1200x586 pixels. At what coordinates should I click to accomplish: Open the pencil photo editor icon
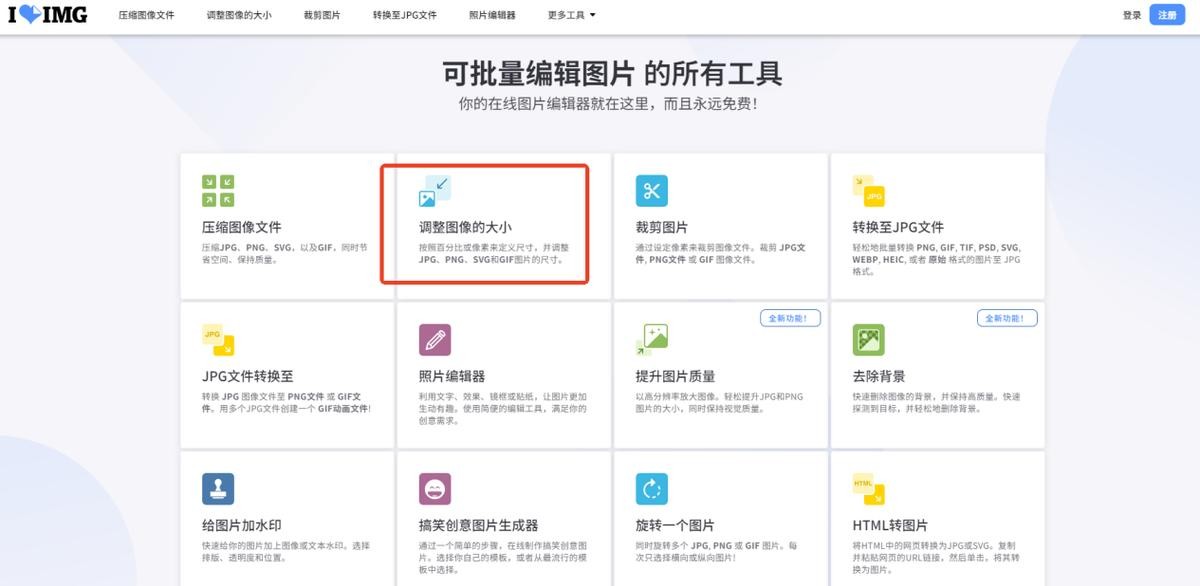point(435,340)
